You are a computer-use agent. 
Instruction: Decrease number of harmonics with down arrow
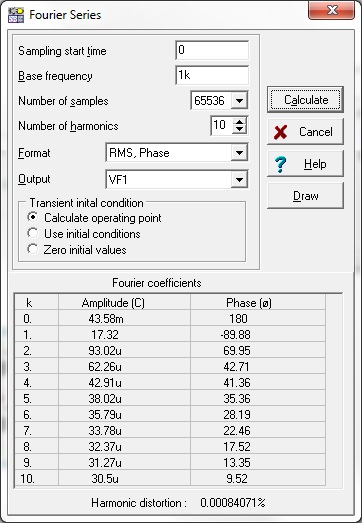(240, 130)
